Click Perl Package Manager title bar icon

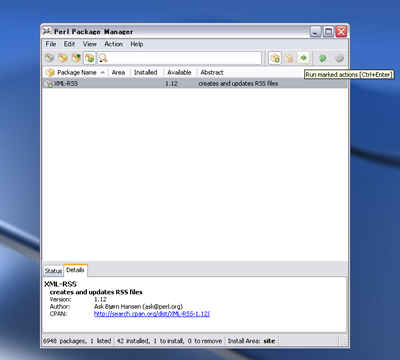pyautogui.click(x=47, y=31)
